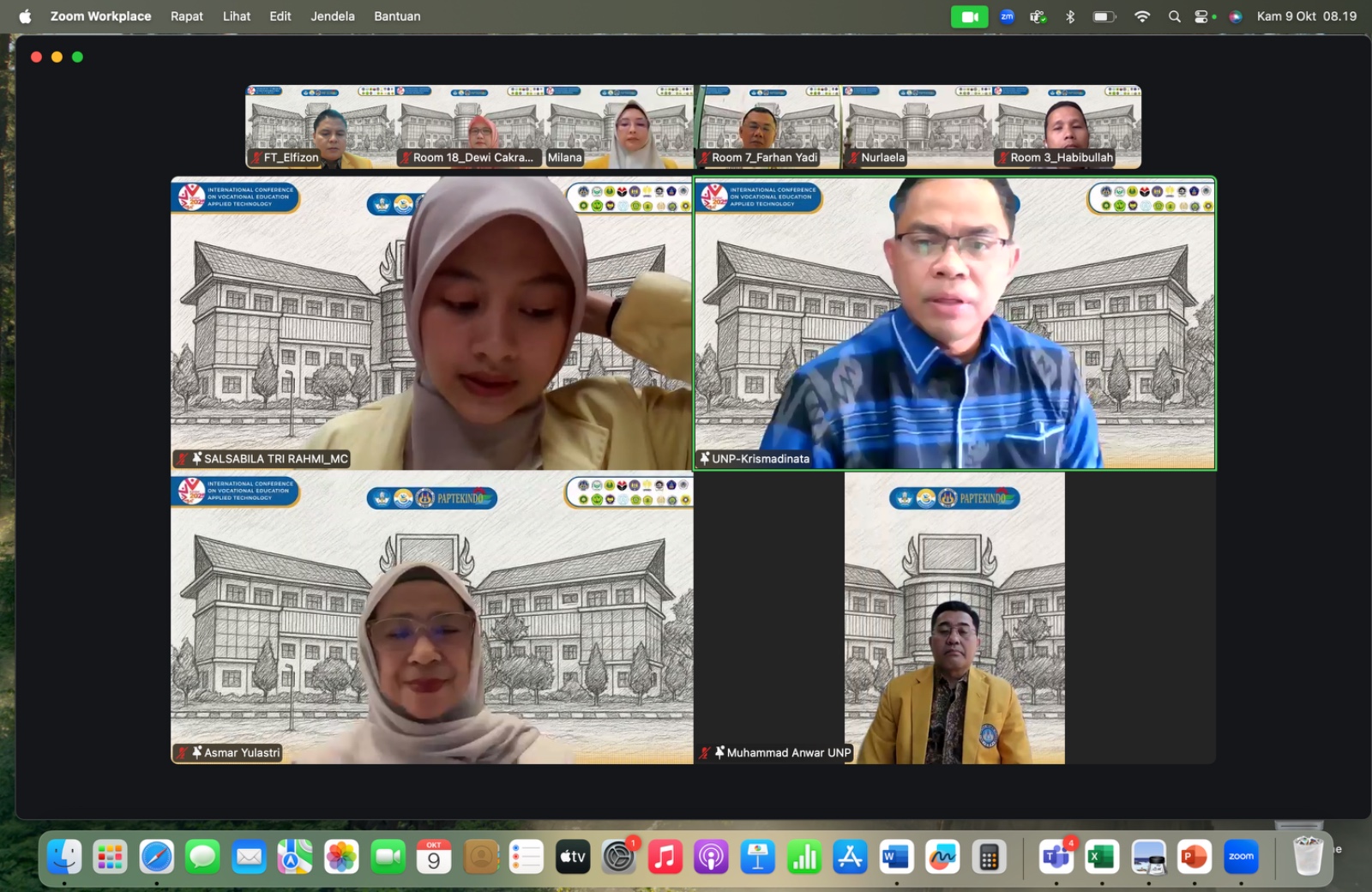Viewport: 1372px width, 892px height.
Task: Open the Wi-Fi status menu
Action: click(x=1141, y=16)
